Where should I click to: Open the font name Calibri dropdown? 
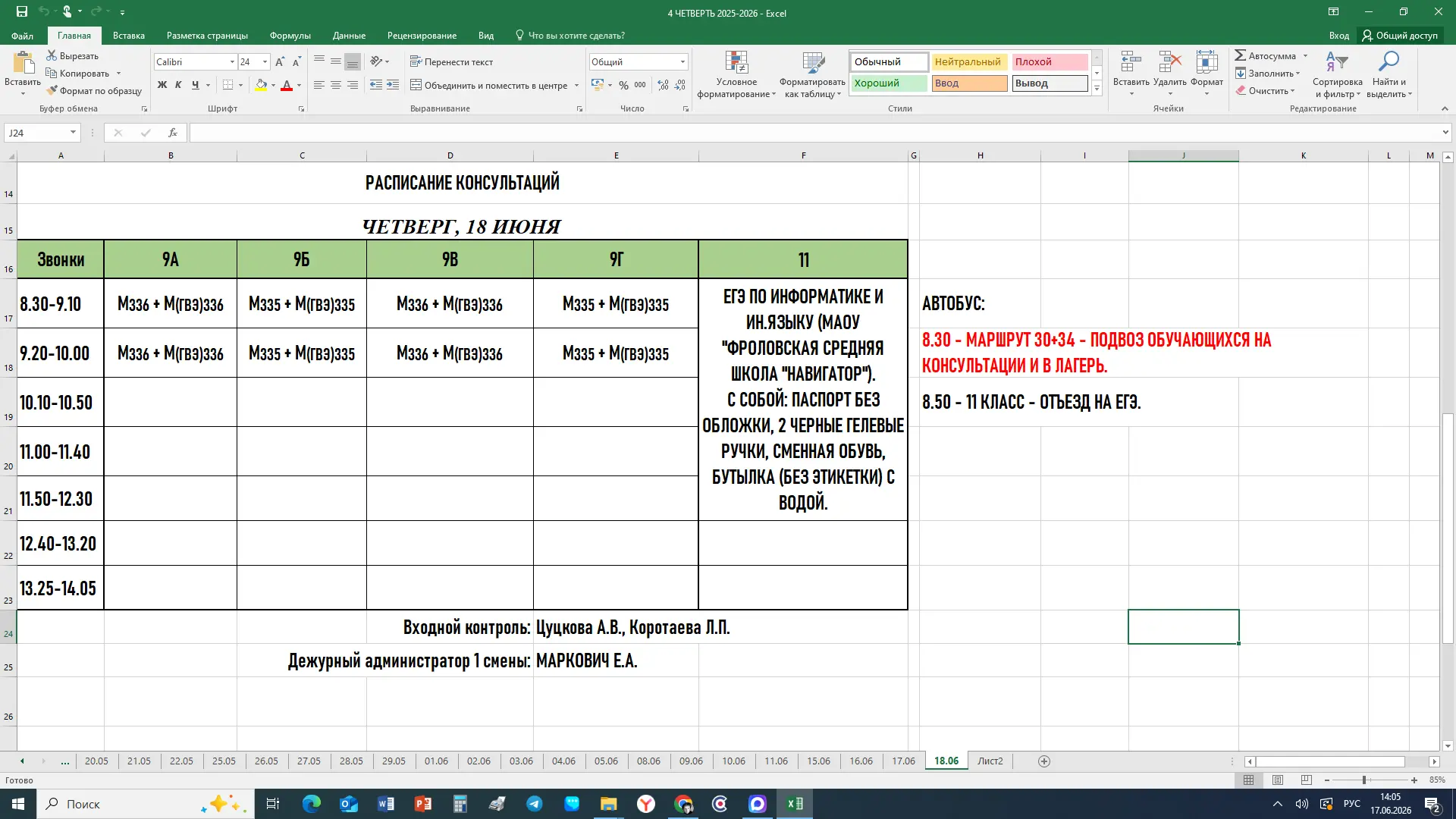[x=232, y=62]
